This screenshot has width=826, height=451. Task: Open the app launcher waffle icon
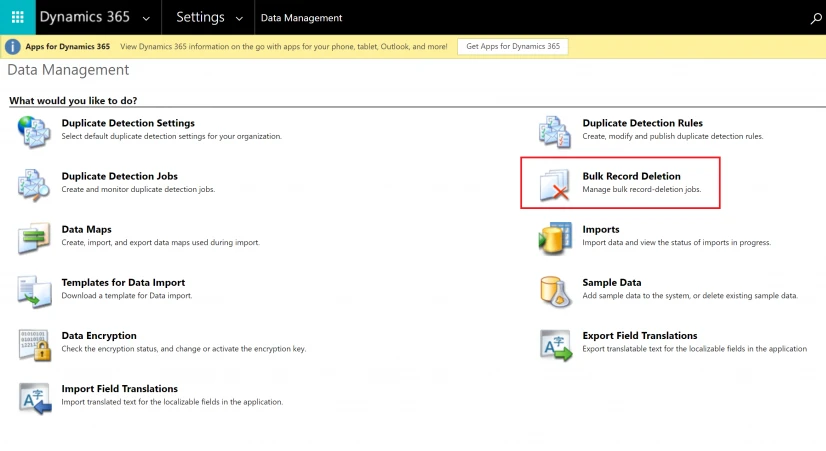tap(17, 17)
